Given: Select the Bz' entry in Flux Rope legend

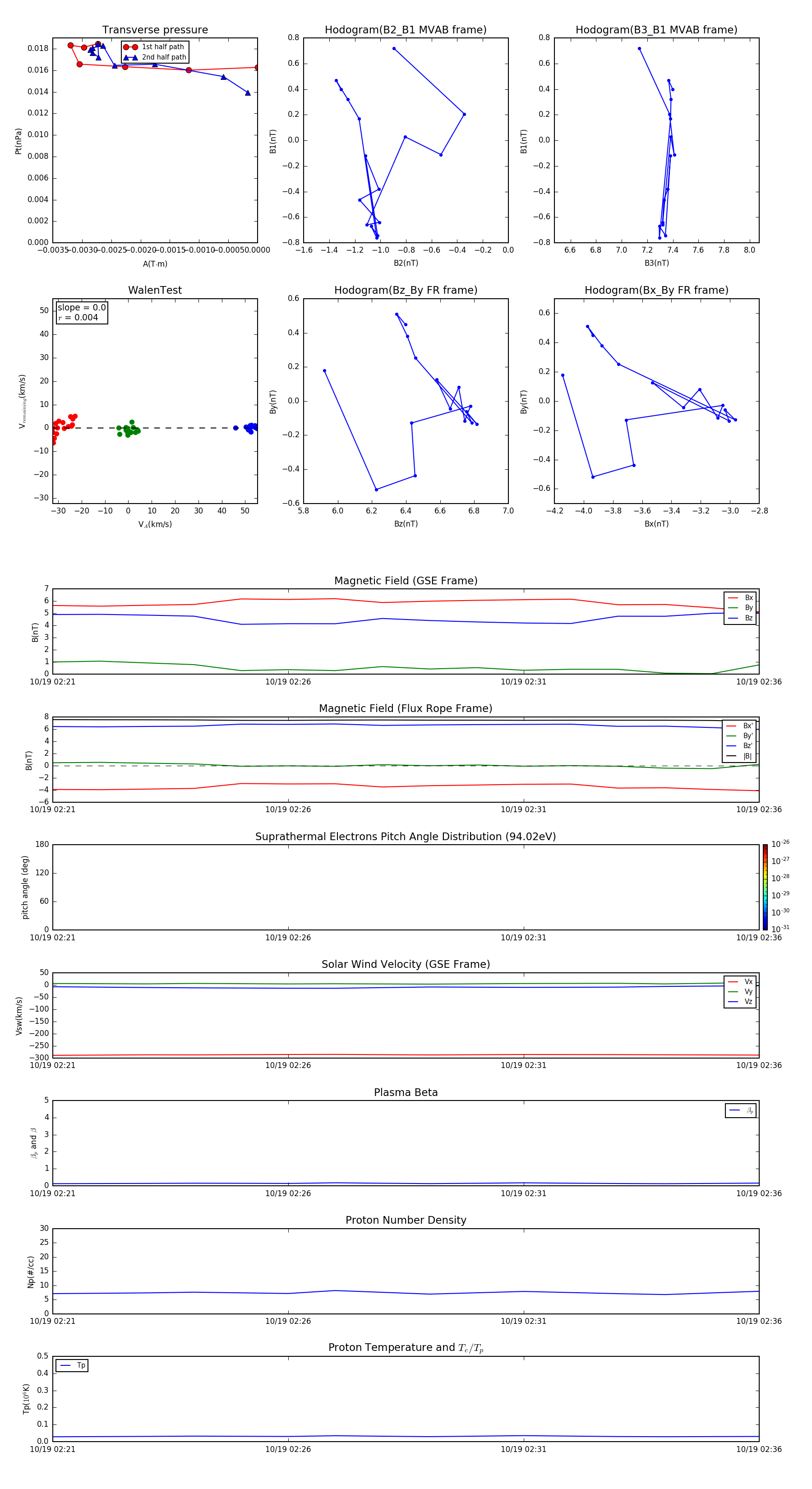Looking at the screenshot, I should (740, 746).
